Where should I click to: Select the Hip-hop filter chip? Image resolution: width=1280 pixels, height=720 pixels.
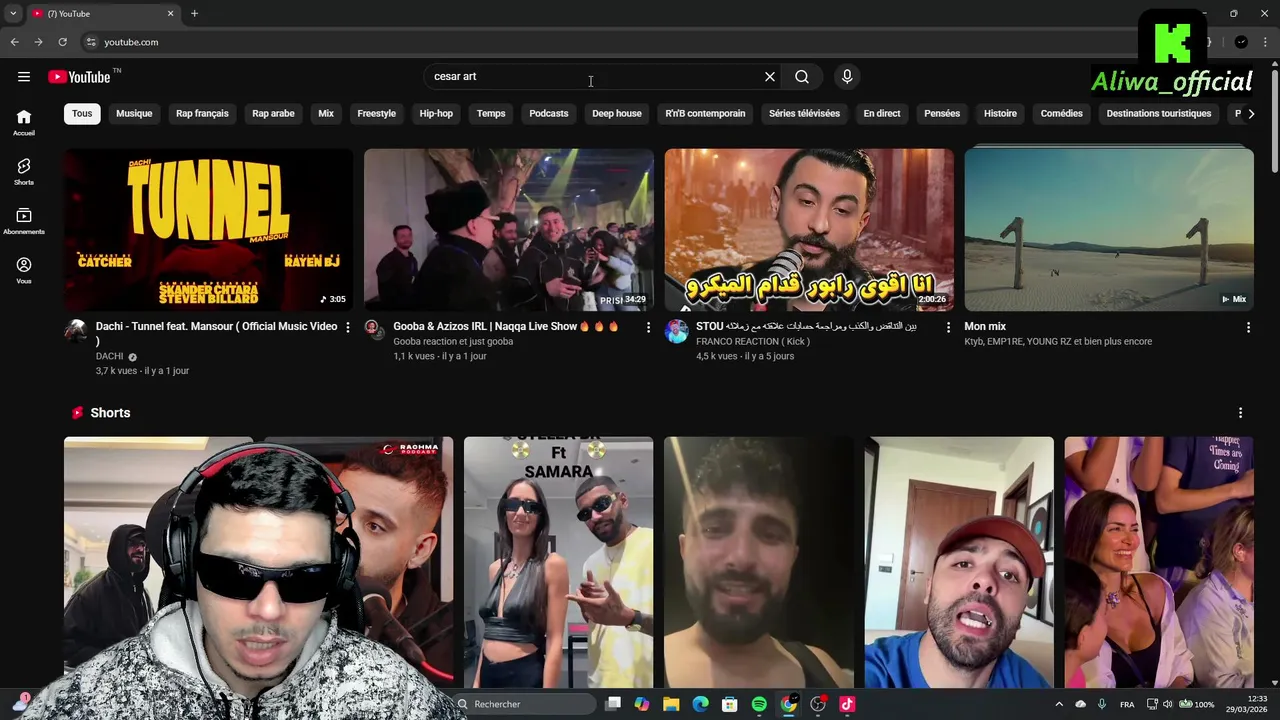point(436,114)
